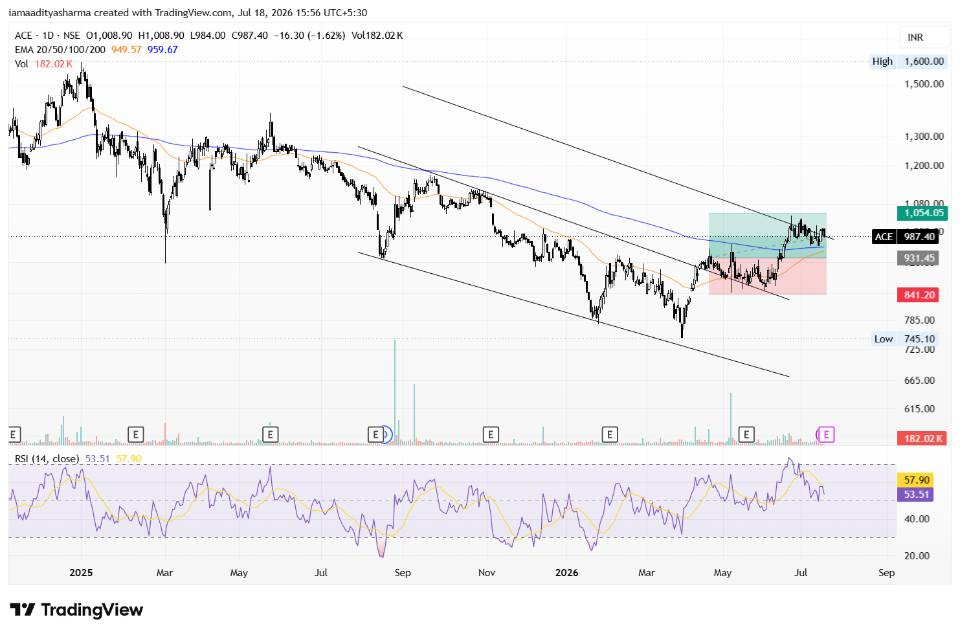This screenshot has height=635, width=960.
Task: Click the Low 745.10 price label
Action: [904, 339]
